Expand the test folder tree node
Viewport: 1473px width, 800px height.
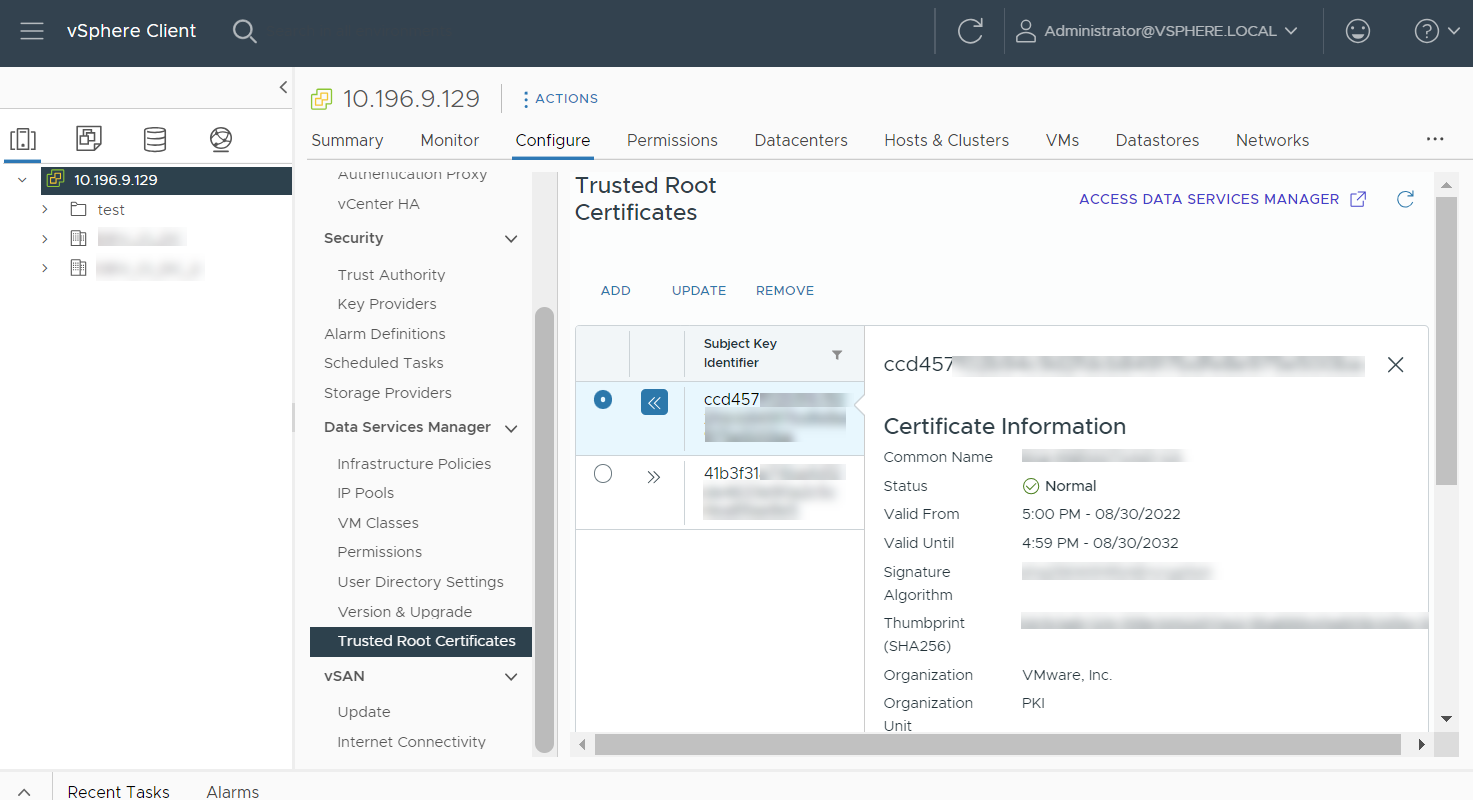(x=45, y=210)
